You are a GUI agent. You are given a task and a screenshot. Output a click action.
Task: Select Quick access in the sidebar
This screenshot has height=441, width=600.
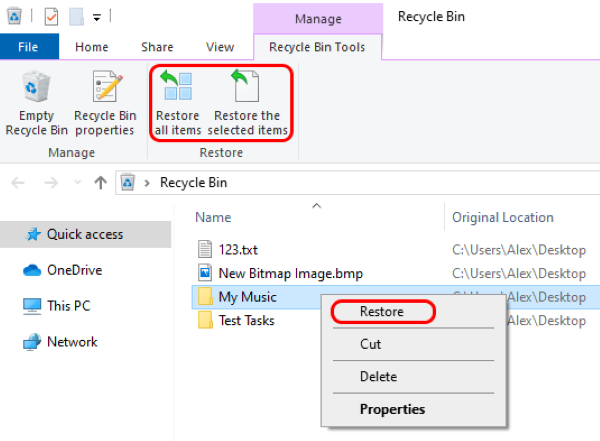click(x=84, y=234)
